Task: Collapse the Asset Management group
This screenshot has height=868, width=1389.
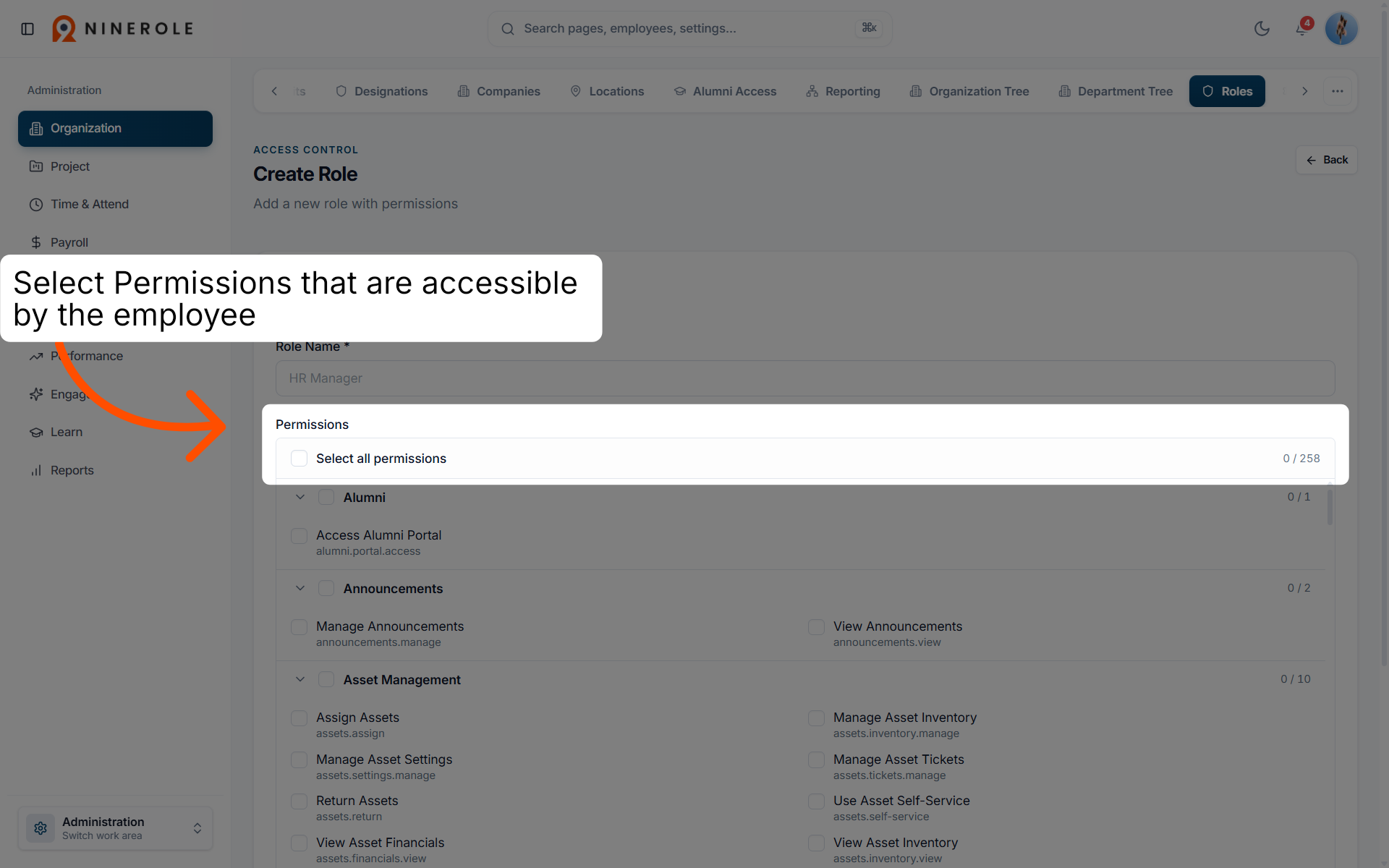Action: tap(300, 679)
